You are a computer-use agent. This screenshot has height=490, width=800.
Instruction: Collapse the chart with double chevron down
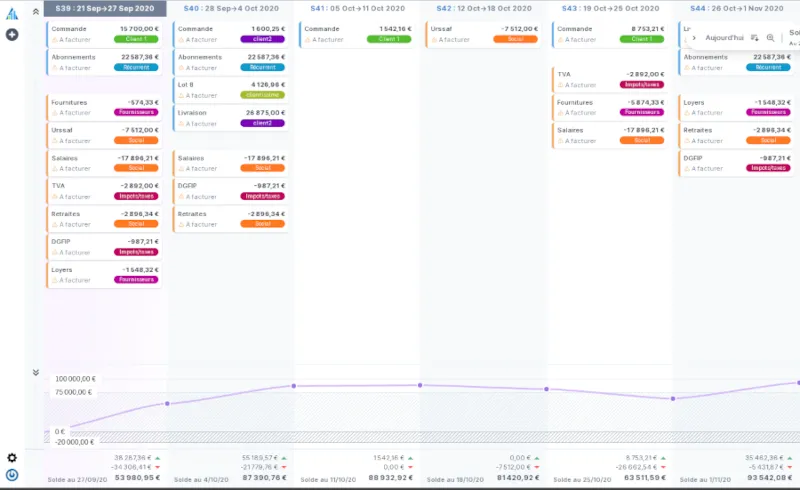tap(36, 372)
